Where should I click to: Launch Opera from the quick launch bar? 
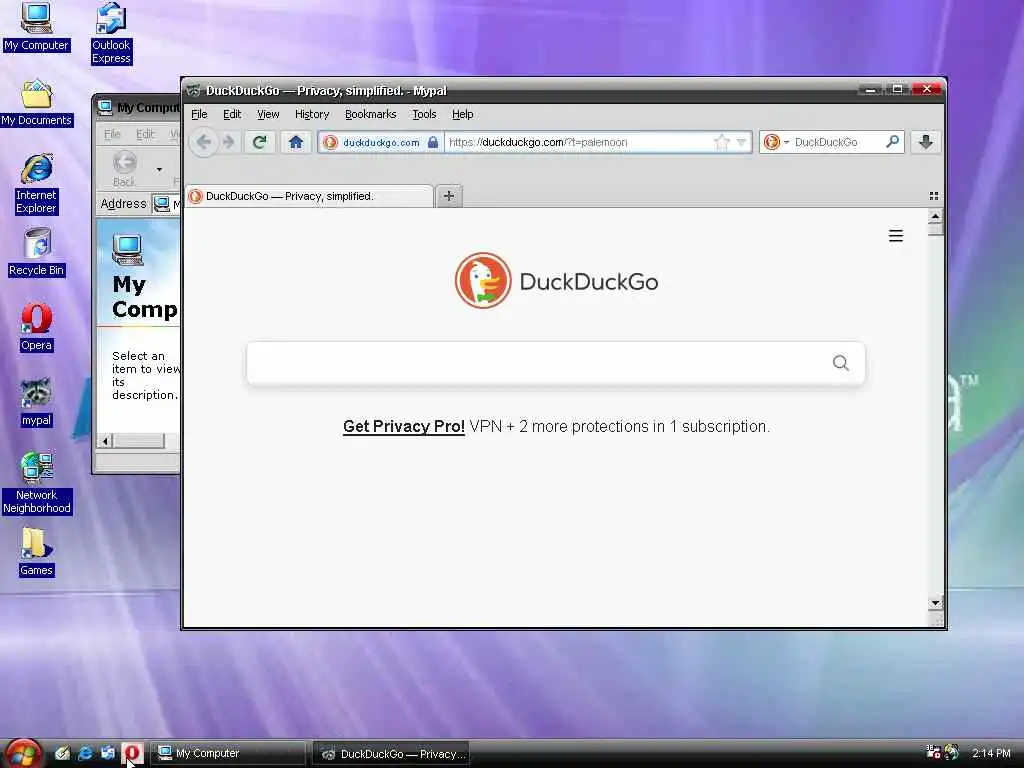(132, 753)
